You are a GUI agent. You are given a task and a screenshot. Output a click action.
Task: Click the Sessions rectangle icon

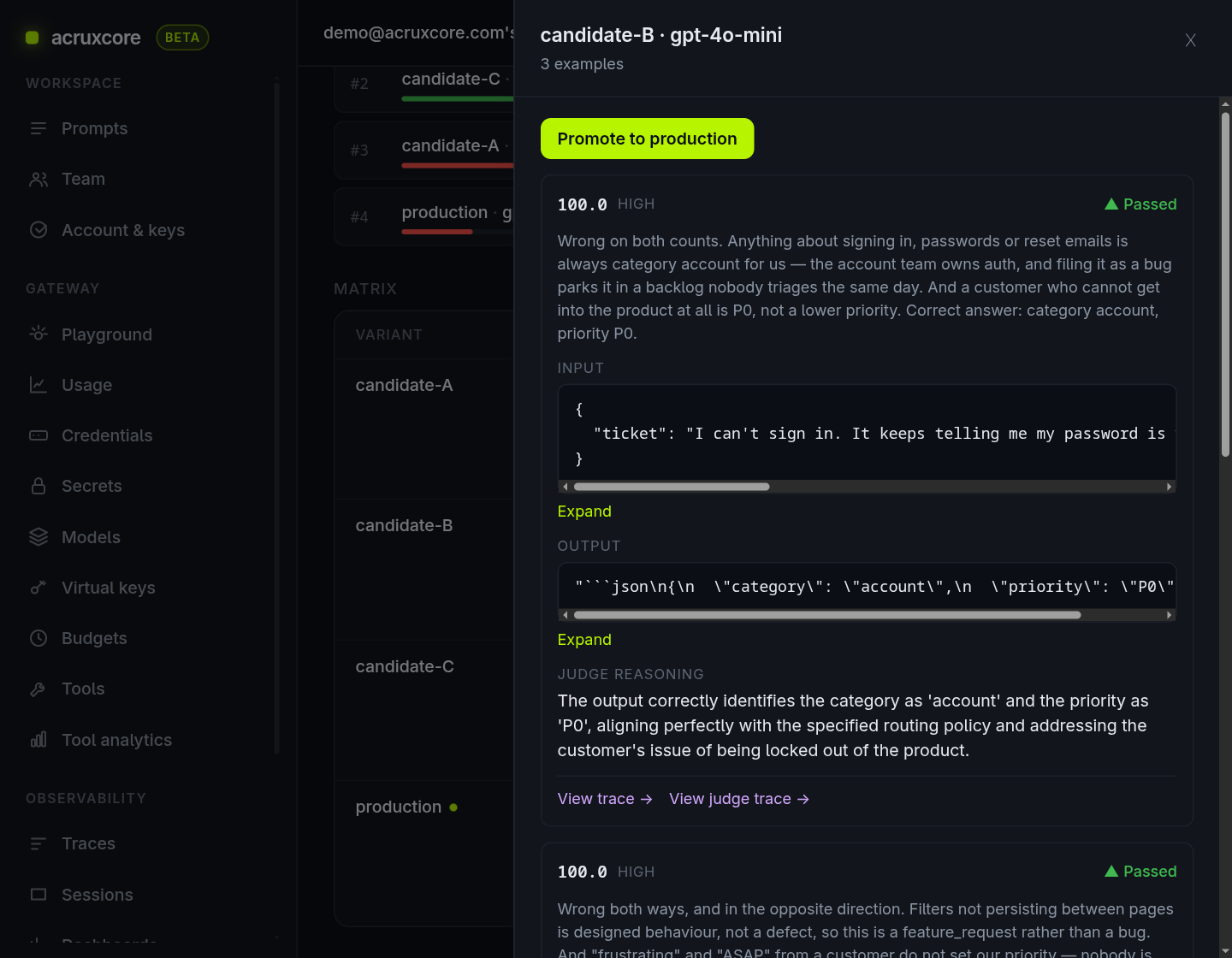(38, 895)
